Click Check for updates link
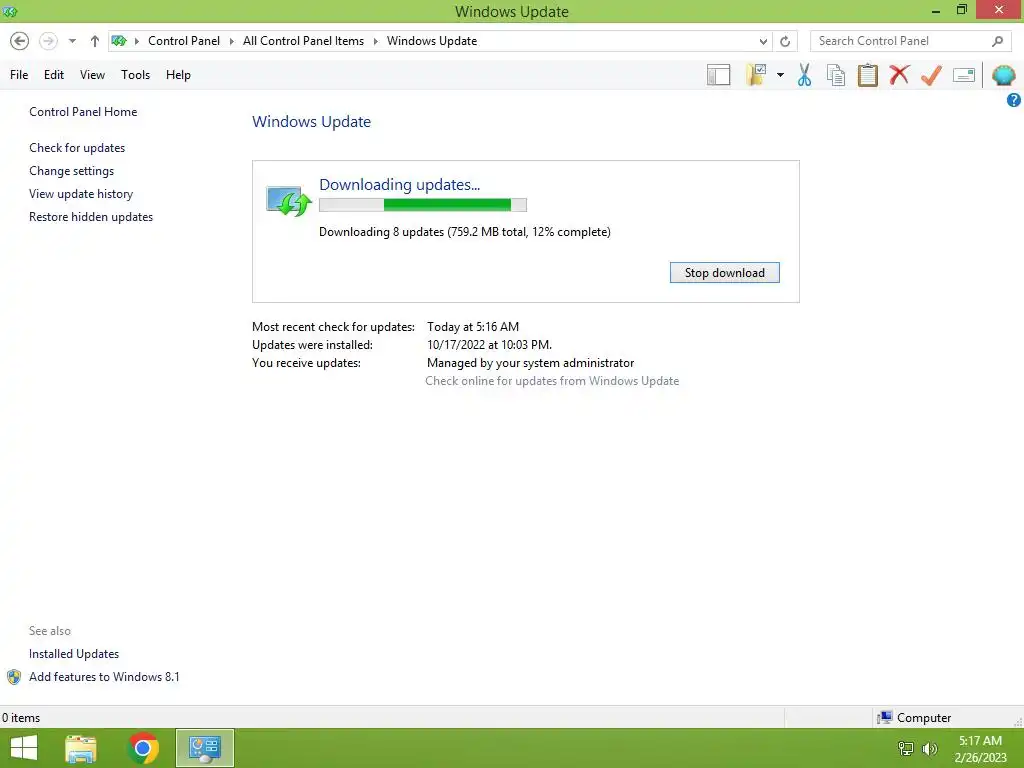1024x768 pixels. pos(77,148)
